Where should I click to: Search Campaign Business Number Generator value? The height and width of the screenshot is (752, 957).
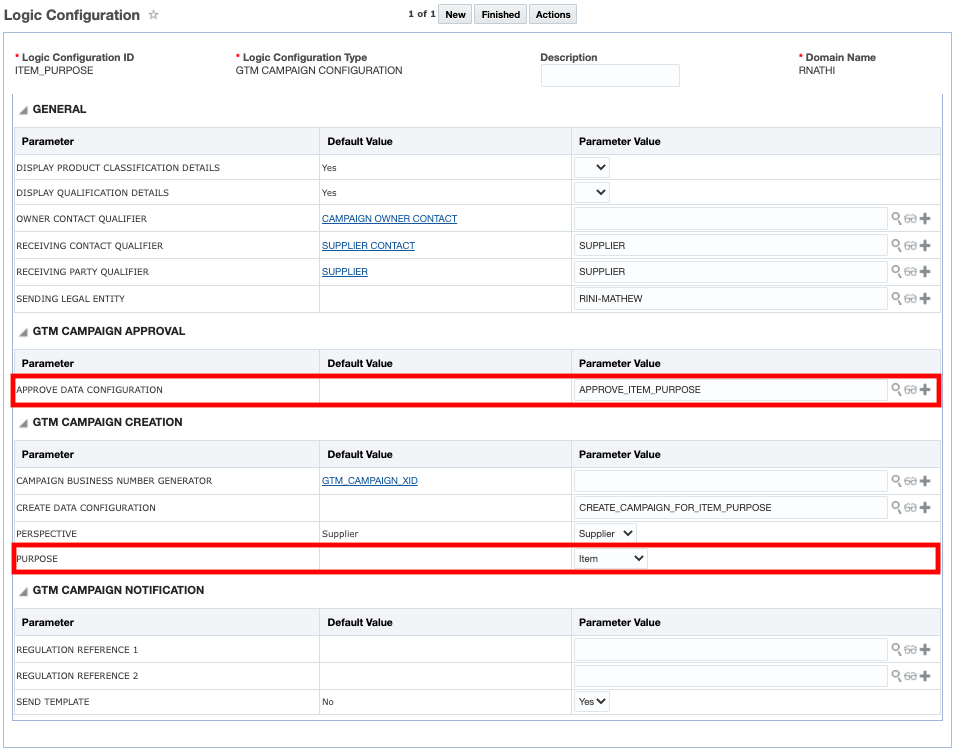897,481
